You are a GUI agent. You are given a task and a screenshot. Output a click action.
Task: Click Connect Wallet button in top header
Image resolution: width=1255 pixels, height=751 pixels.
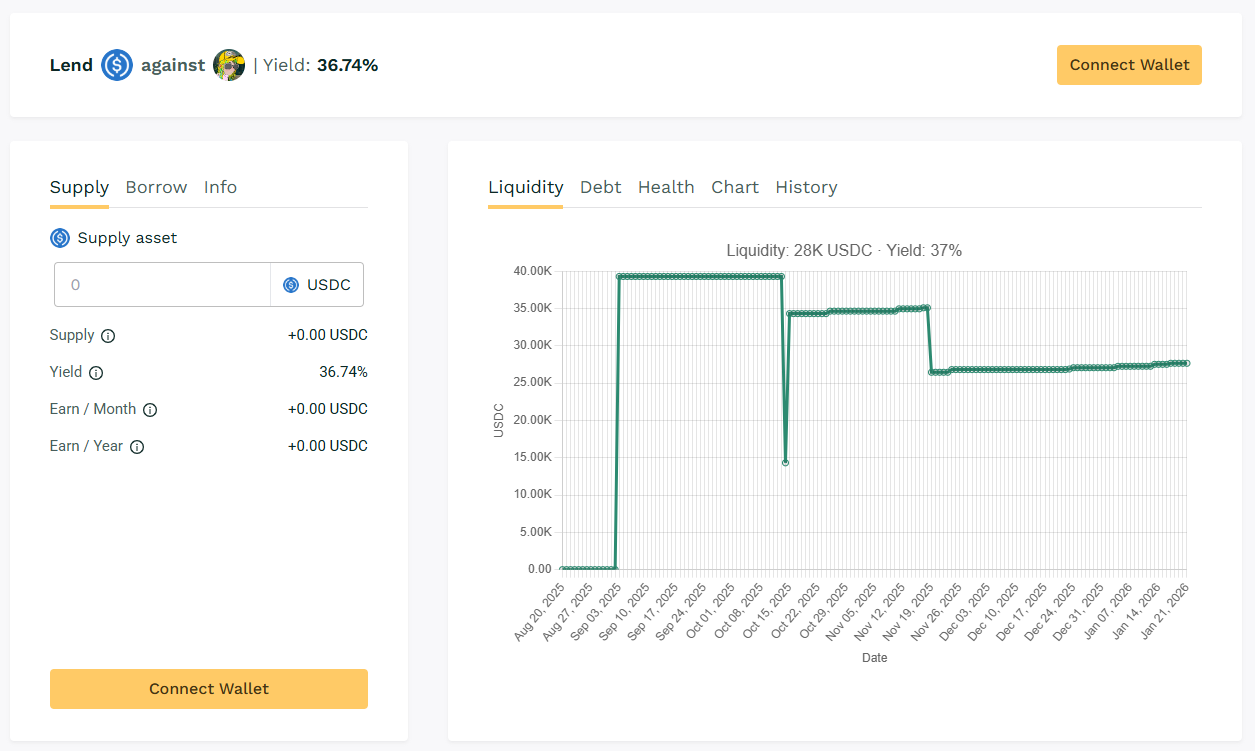pyautogui.click(x=1129, y=65)
